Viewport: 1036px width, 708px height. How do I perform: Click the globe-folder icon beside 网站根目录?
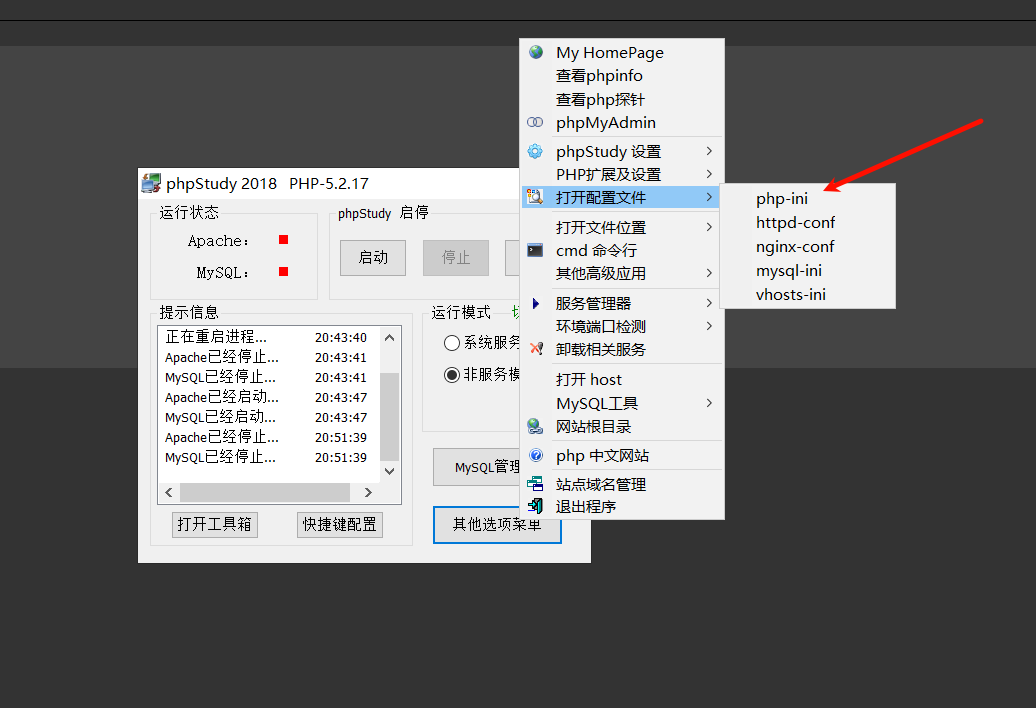535,426
